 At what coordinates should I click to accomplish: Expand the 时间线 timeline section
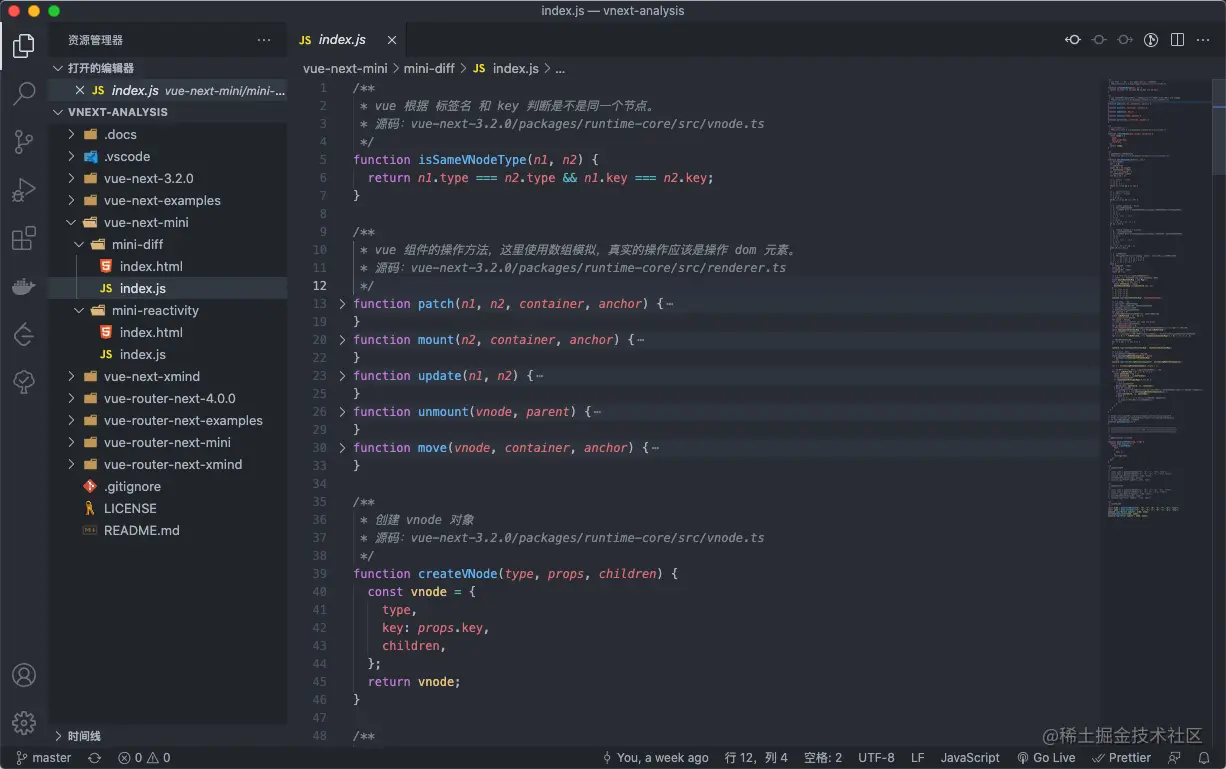[168, 736]
